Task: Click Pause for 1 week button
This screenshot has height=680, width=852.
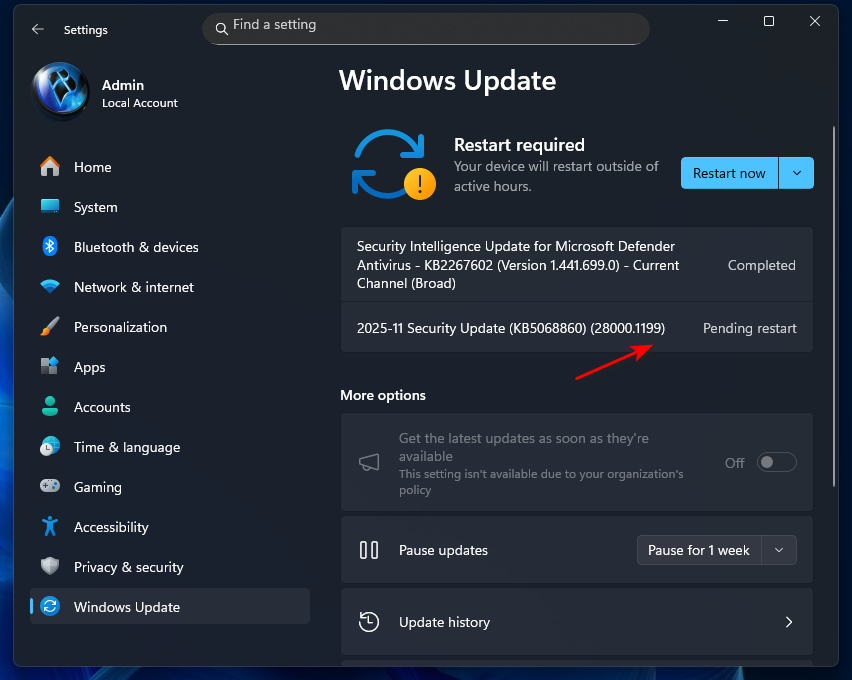Action: click(699, 550)
